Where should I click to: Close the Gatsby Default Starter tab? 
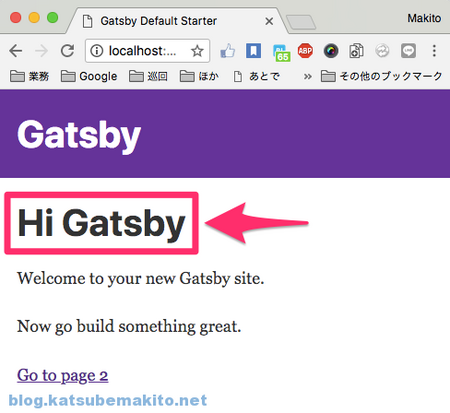coord(269,21)
